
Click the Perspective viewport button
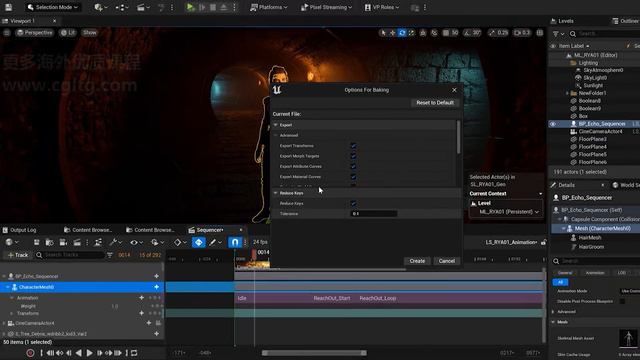pyautogui.click(x=35, y=33)
